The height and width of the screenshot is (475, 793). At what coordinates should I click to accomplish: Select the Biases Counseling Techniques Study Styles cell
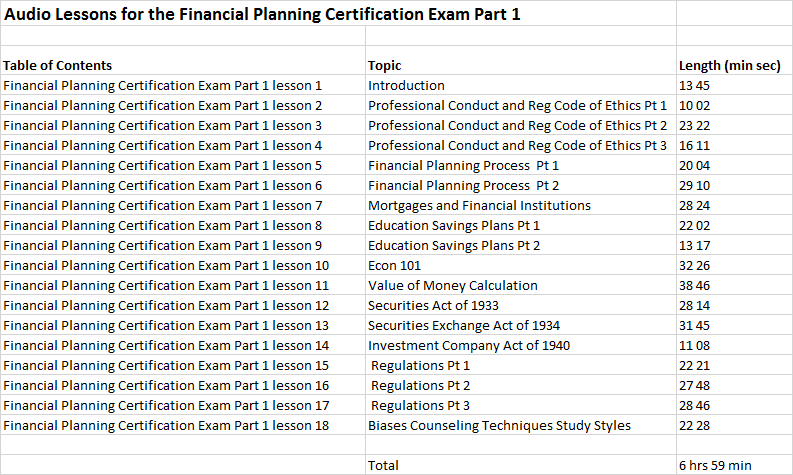(499, 425)
